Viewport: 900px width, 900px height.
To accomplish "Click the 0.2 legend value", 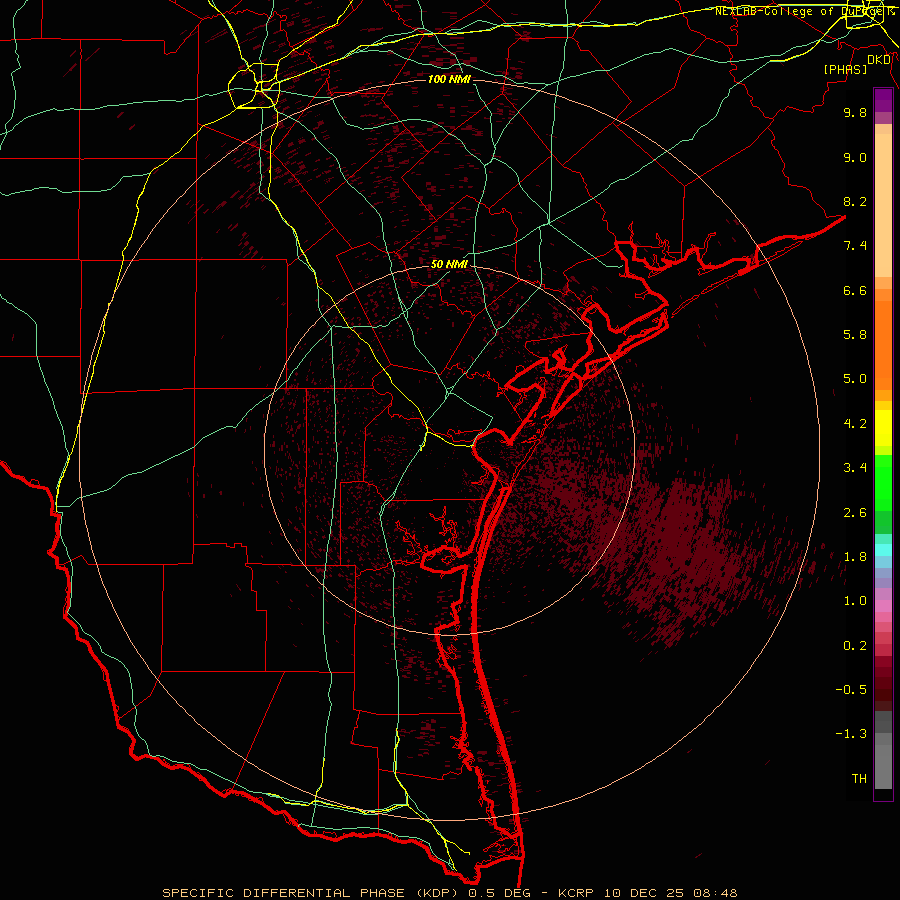I will click(x=855, y=646).
